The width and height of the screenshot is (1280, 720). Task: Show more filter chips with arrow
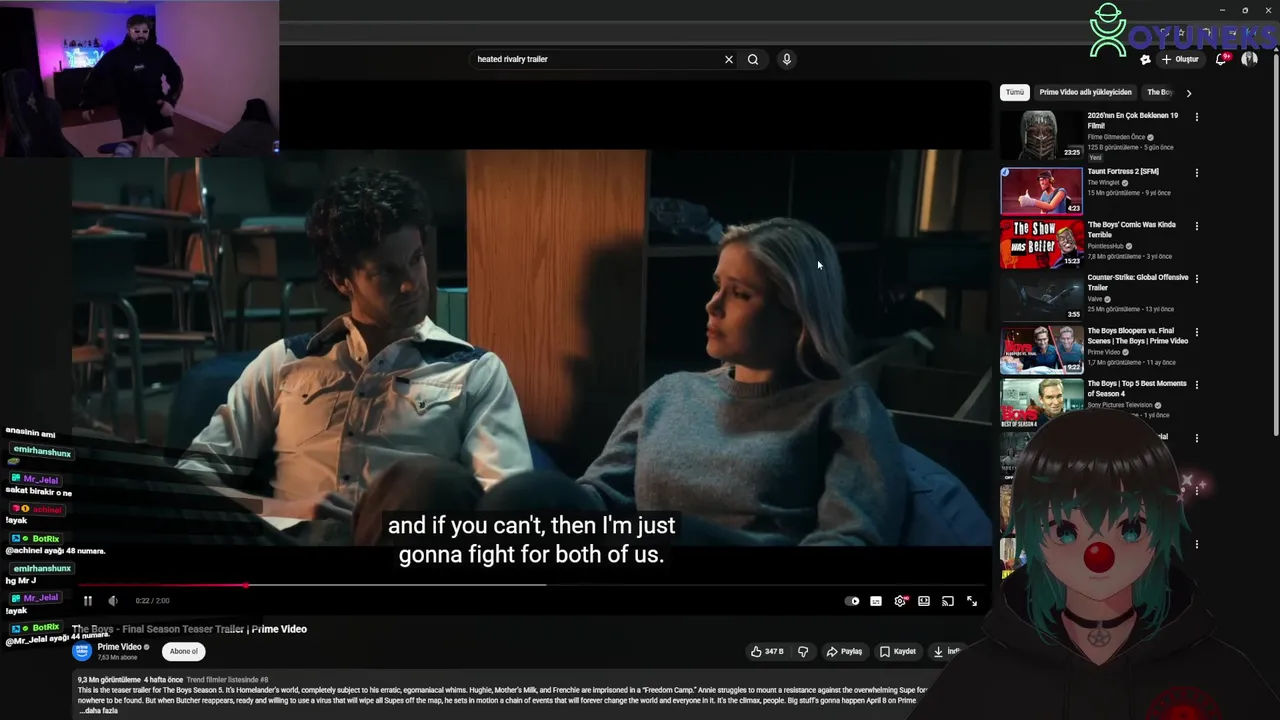pos(1188,93)
